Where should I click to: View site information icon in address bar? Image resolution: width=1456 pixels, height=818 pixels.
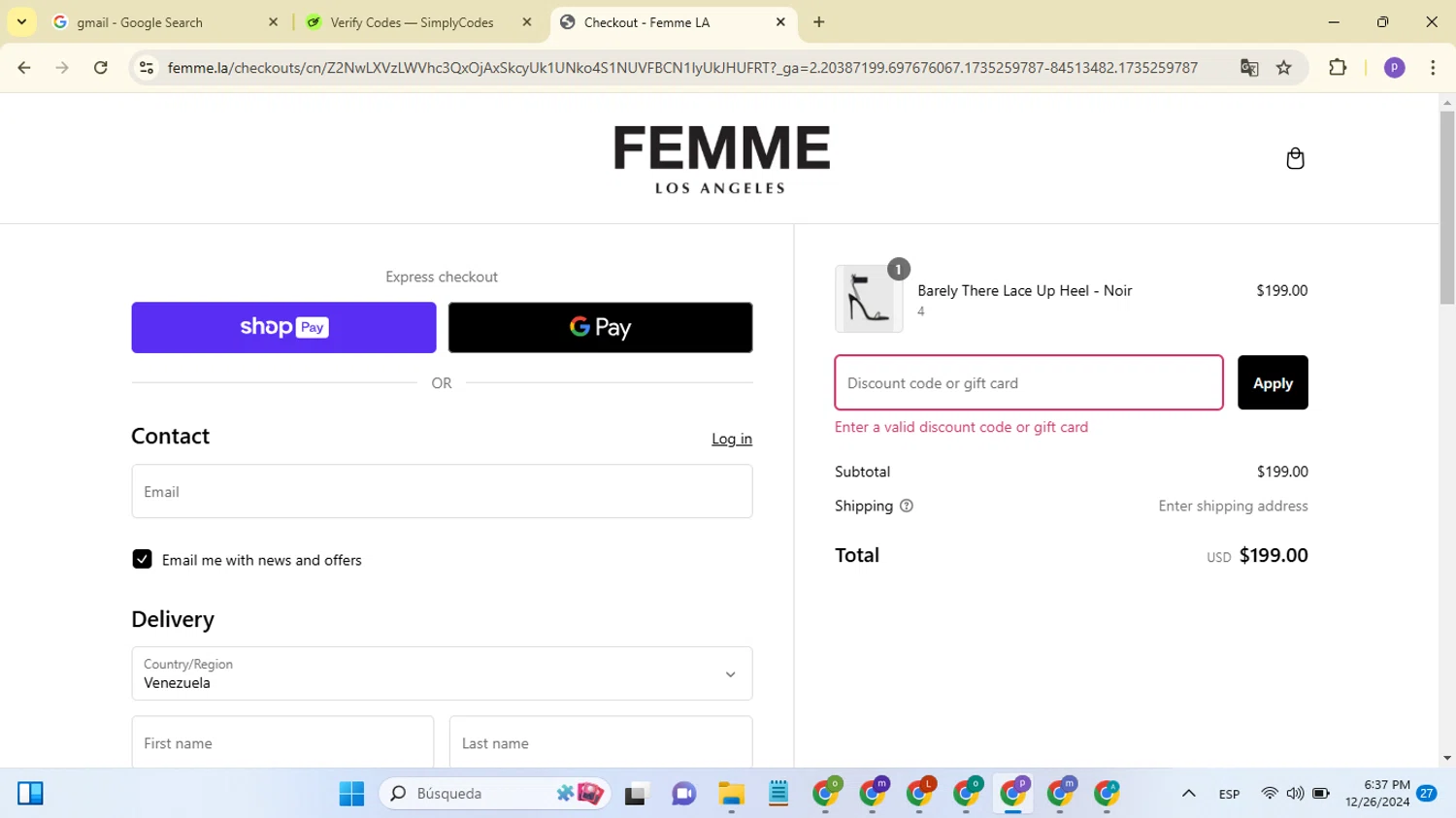pyautogui.click(x=147, y=68)
